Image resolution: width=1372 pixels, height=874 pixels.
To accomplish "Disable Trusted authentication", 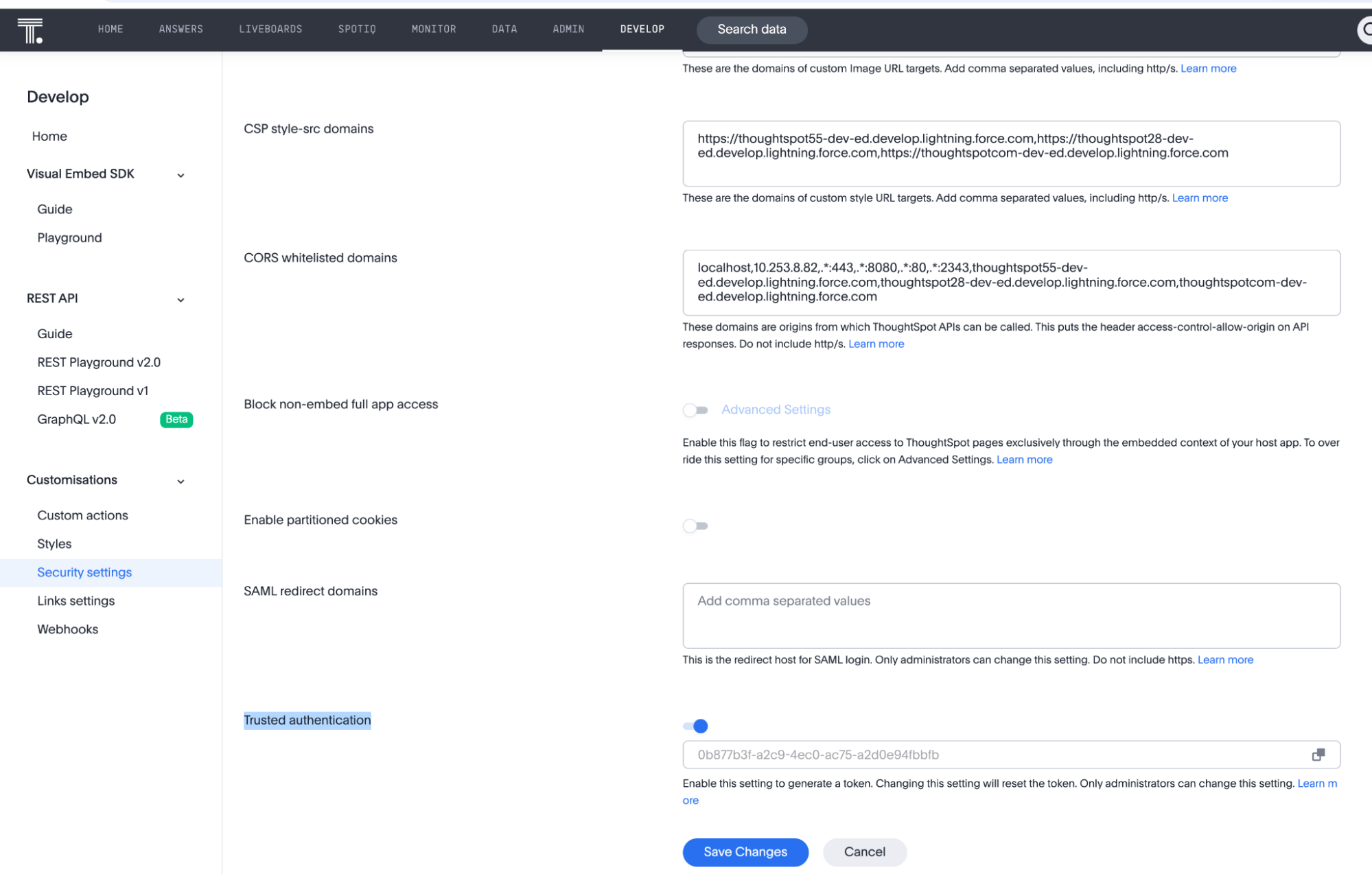I will click(x=695, y=726).
